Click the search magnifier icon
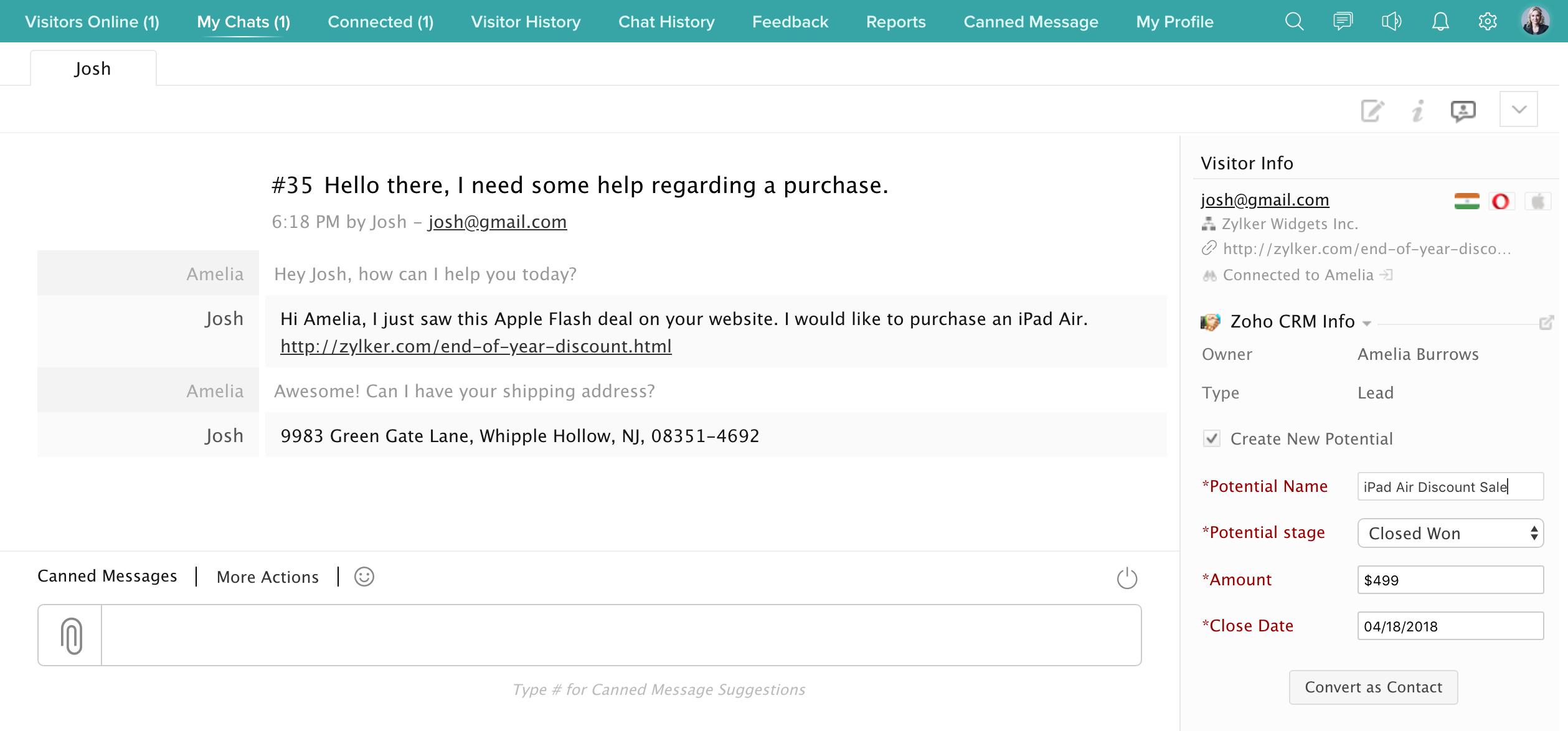This screenshot has width=1568, height=731. 1294,22
